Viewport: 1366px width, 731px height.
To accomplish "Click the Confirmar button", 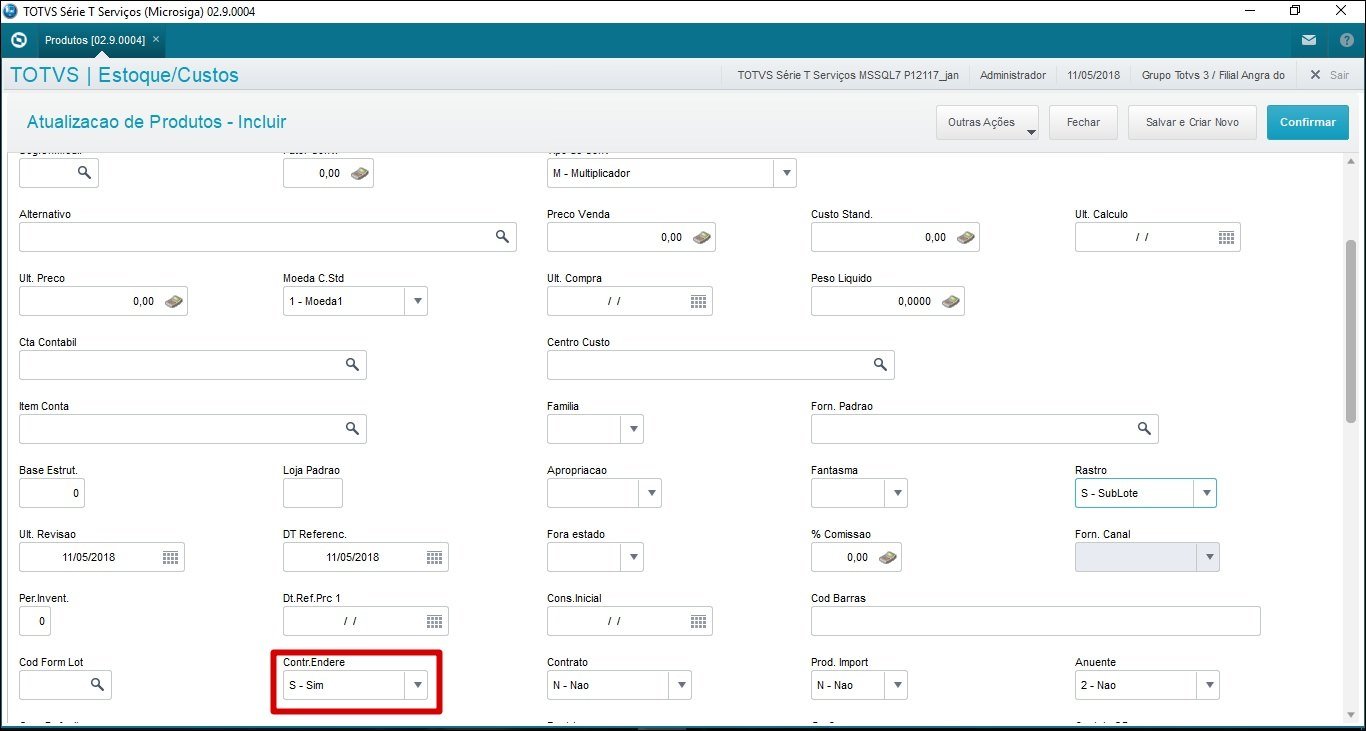I will (1307, 122).
